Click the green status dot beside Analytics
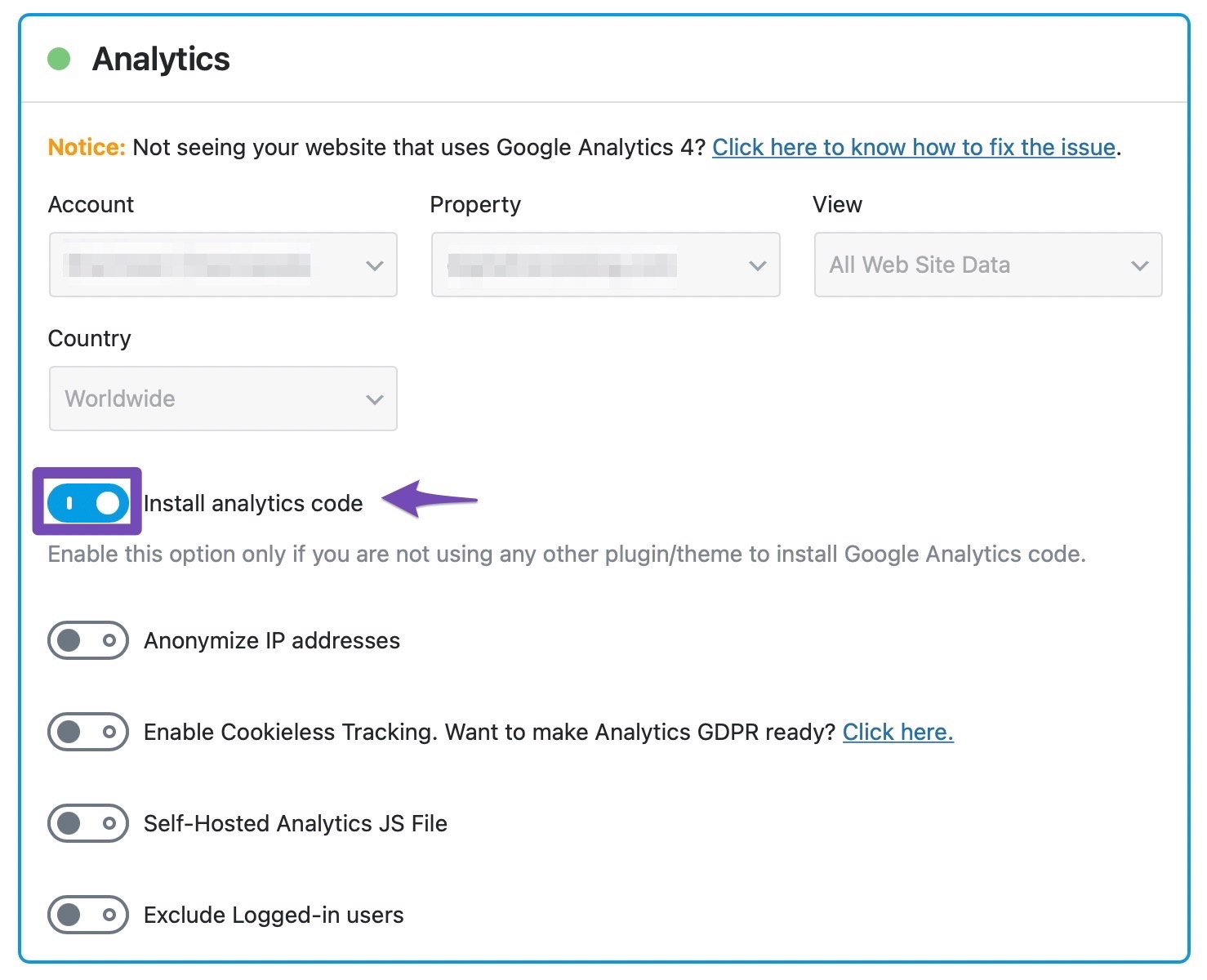The width and height of the screenshot is (1207, 980). [x=58, y=58]
